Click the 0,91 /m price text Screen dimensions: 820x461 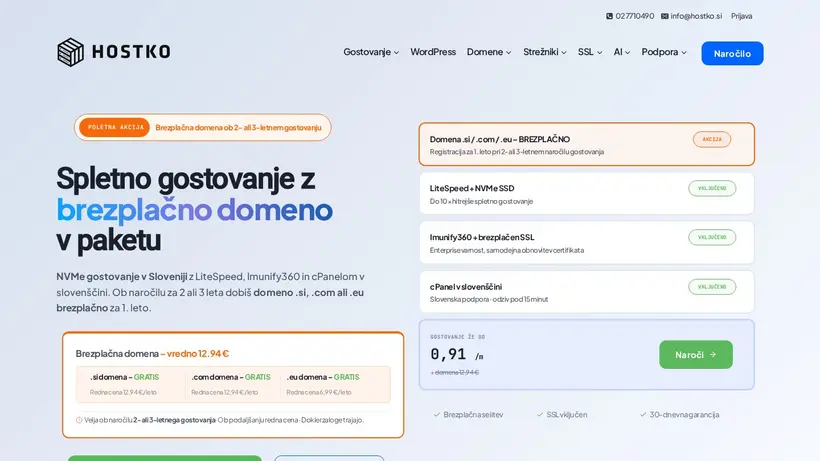pyautogui.click(x=457, y=354)
